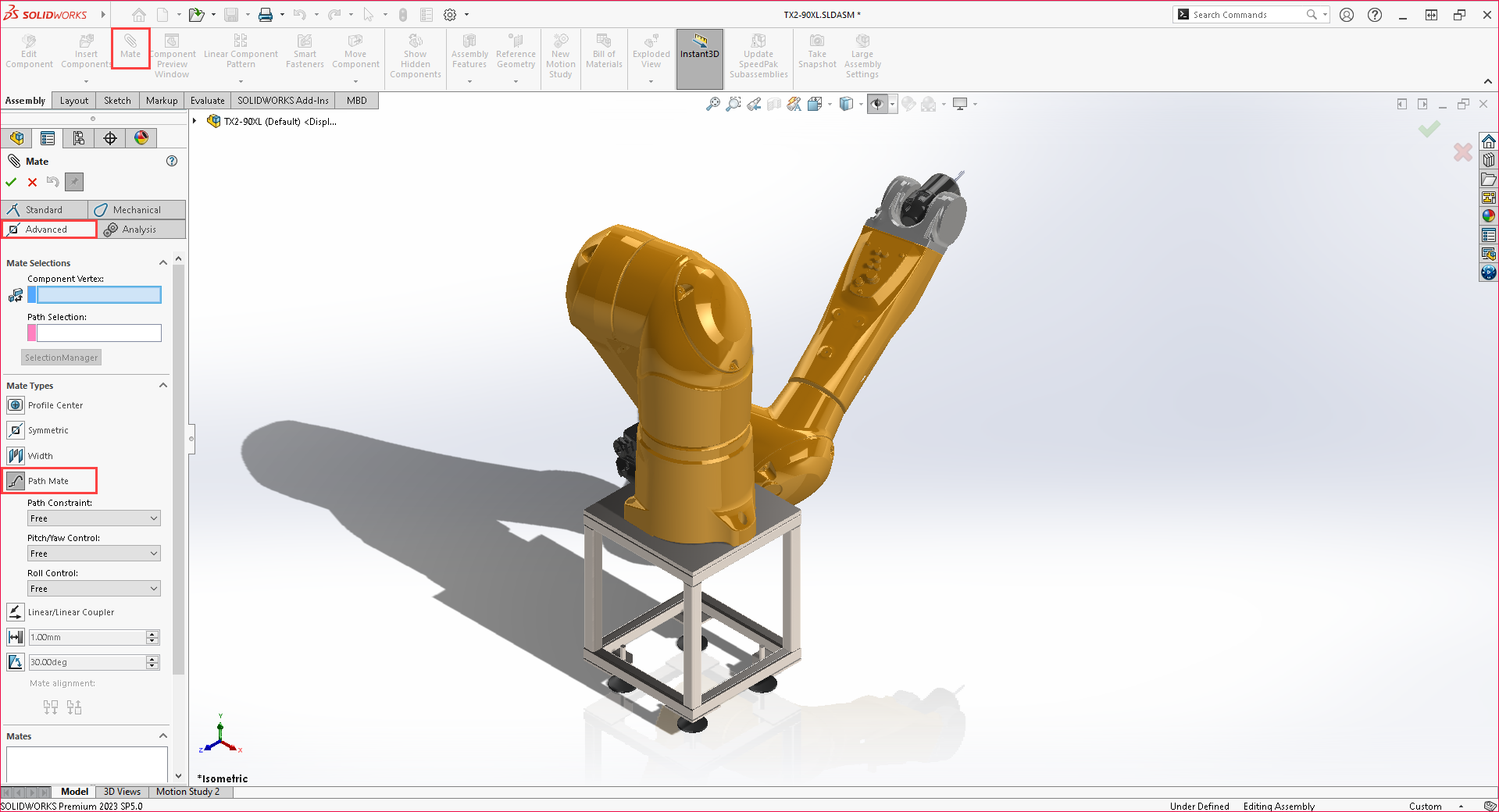Open the Path Constraint dropdown
This screenshot has height=812, width=1499.
click(93, 518)
